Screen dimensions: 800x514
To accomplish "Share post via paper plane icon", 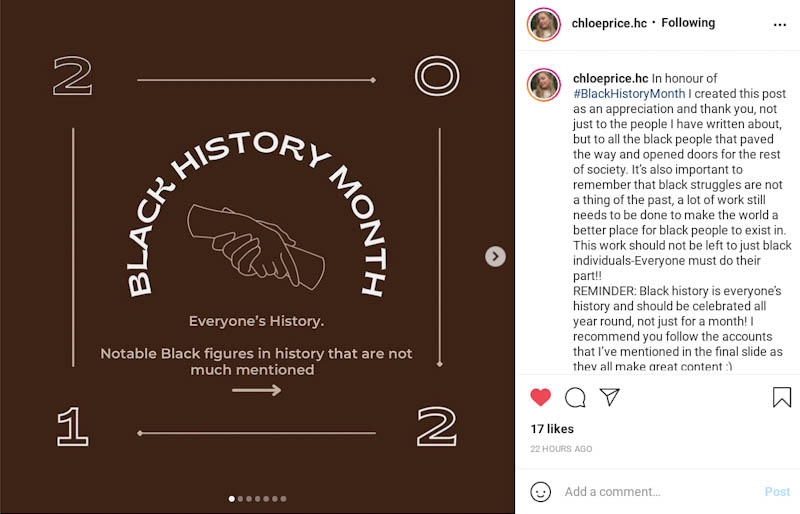I will coord(609,397).
